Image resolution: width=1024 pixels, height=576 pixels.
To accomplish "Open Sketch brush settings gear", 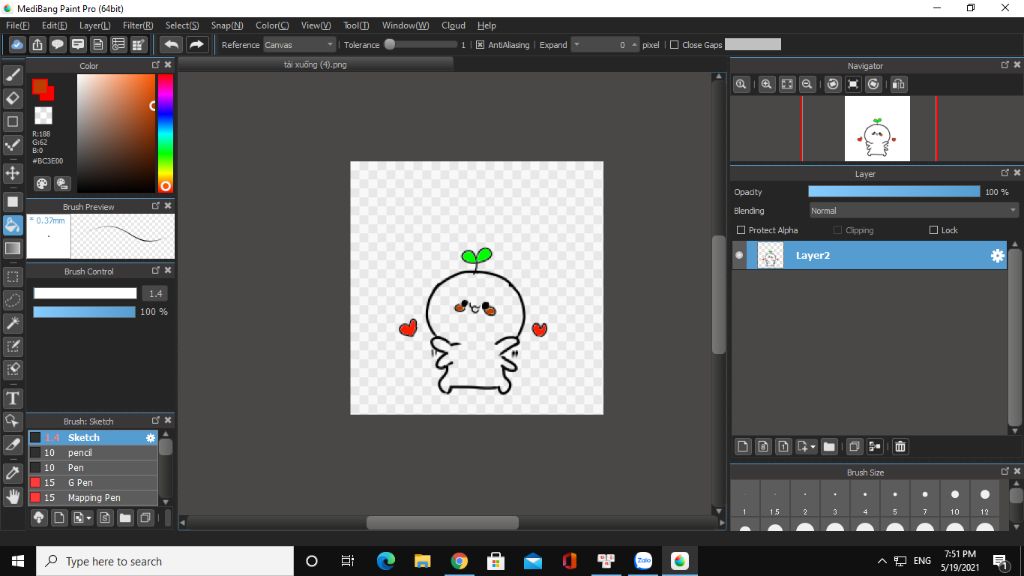I will pos(150,438).
